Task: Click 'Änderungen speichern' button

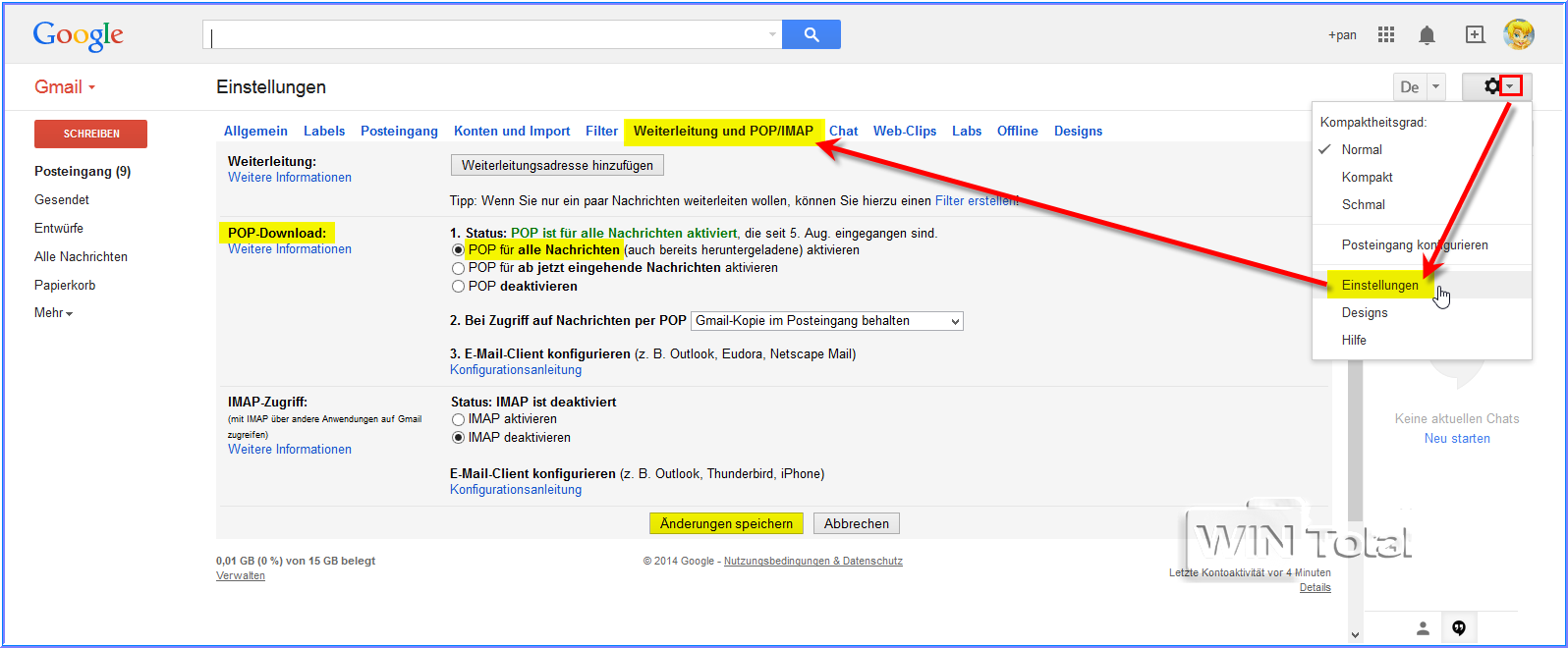Action: click(726, 523)
